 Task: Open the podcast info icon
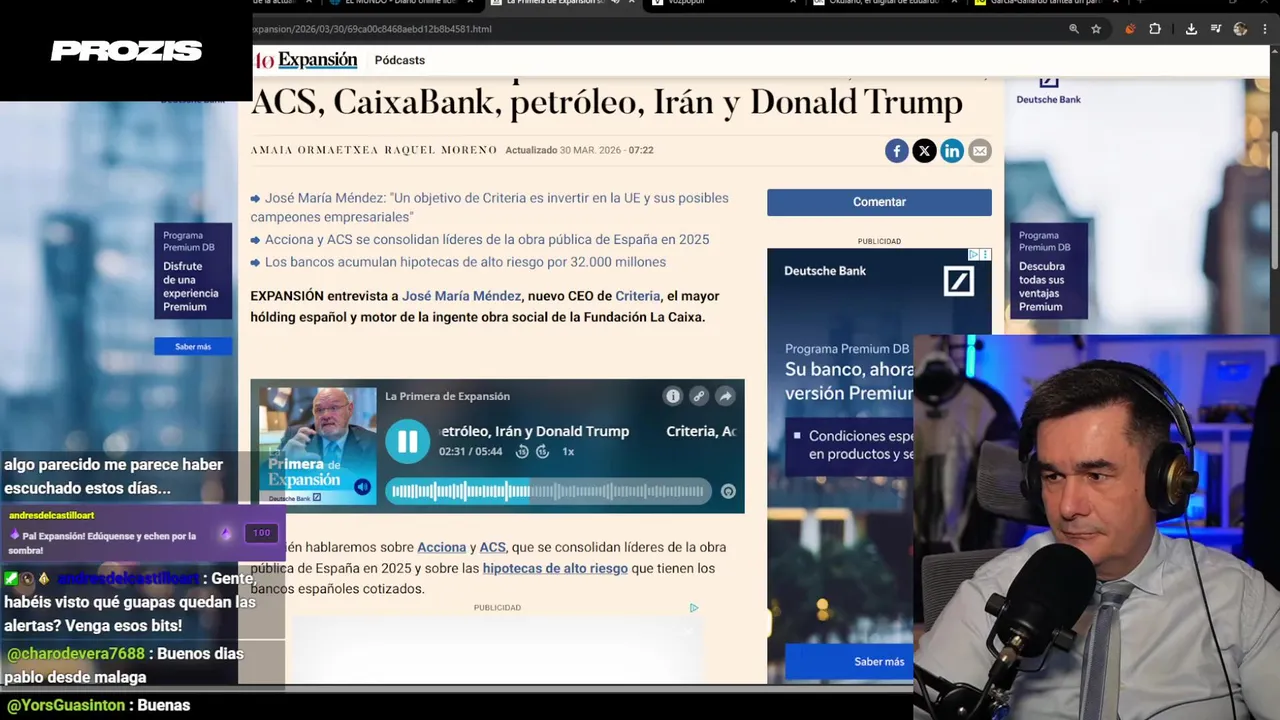(673, 396)
